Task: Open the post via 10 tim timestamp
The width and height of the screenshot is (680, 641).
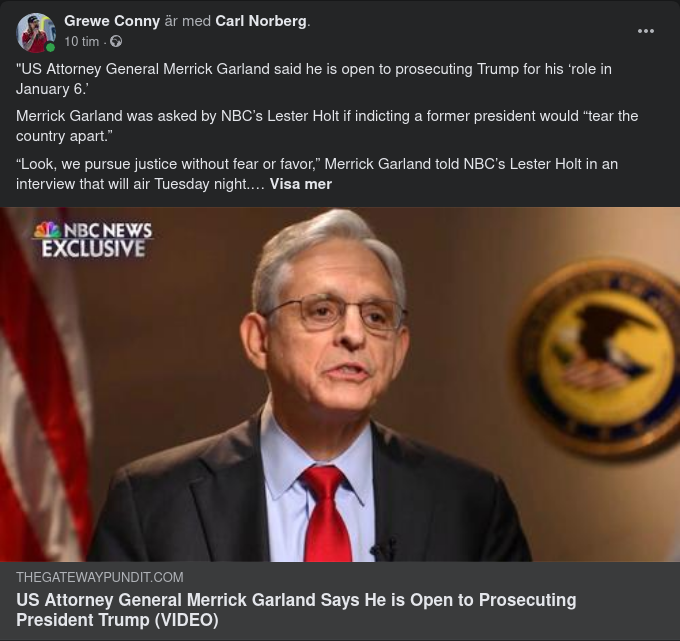Action: [x=82, y=41]
